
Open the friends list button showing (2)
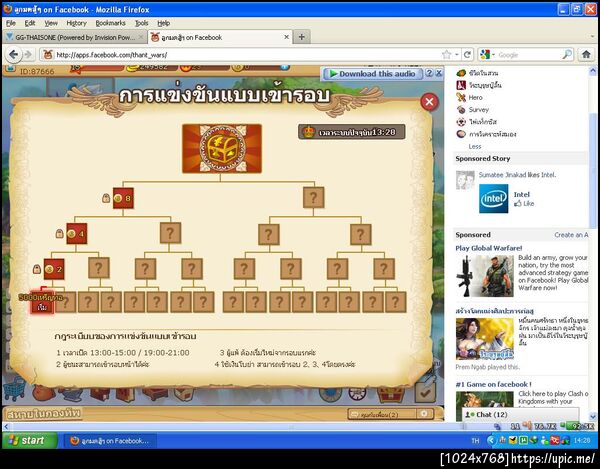382,414
